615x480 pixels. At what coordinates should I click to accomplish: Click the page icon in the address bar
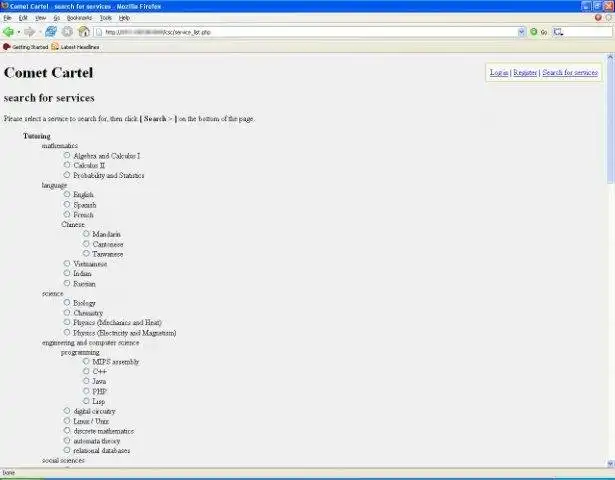(x=99, y=32)
